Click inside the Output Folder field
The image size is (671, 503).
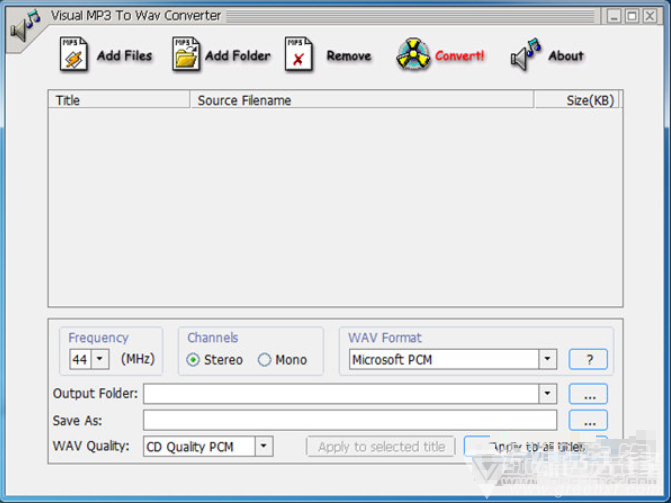tap(341, 394)
